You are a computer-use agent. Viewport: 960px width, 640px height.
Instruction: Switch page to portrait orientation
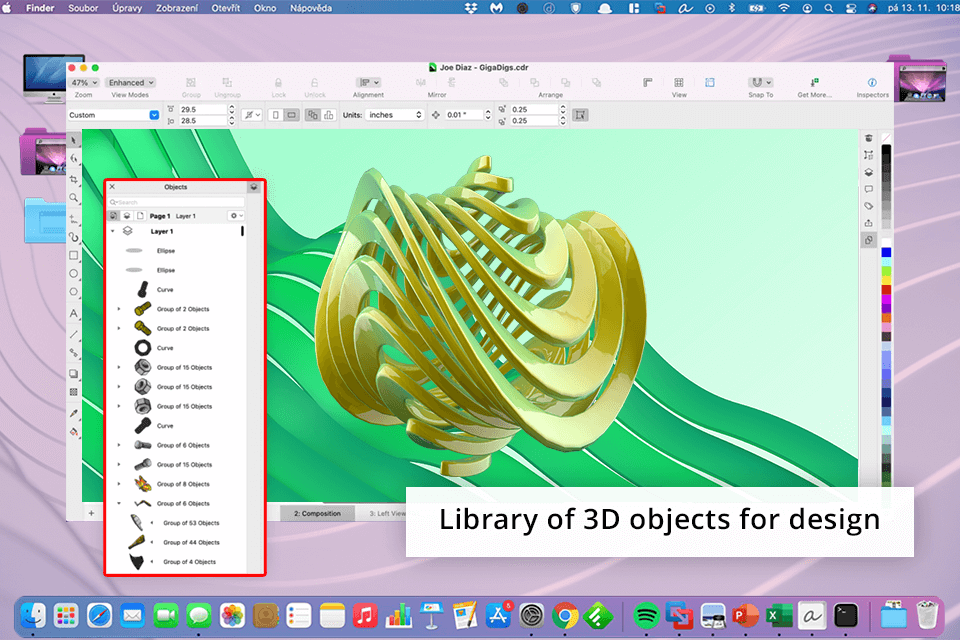[x=275, y=115]
